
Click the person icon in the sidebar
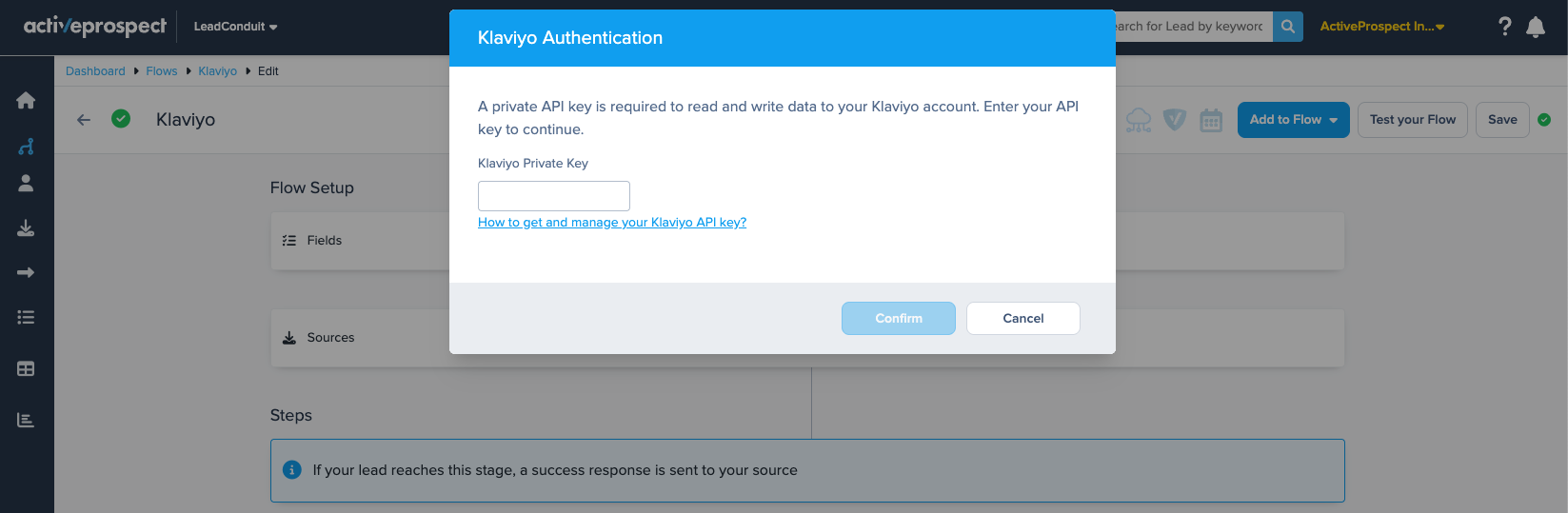(x=26, y=184)
